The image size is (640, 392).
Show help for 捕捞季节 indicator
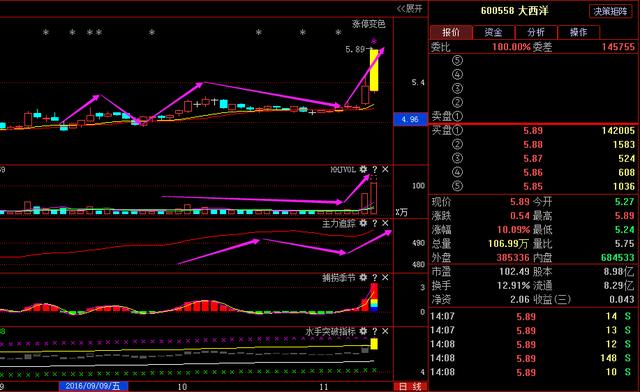(375, 278)
